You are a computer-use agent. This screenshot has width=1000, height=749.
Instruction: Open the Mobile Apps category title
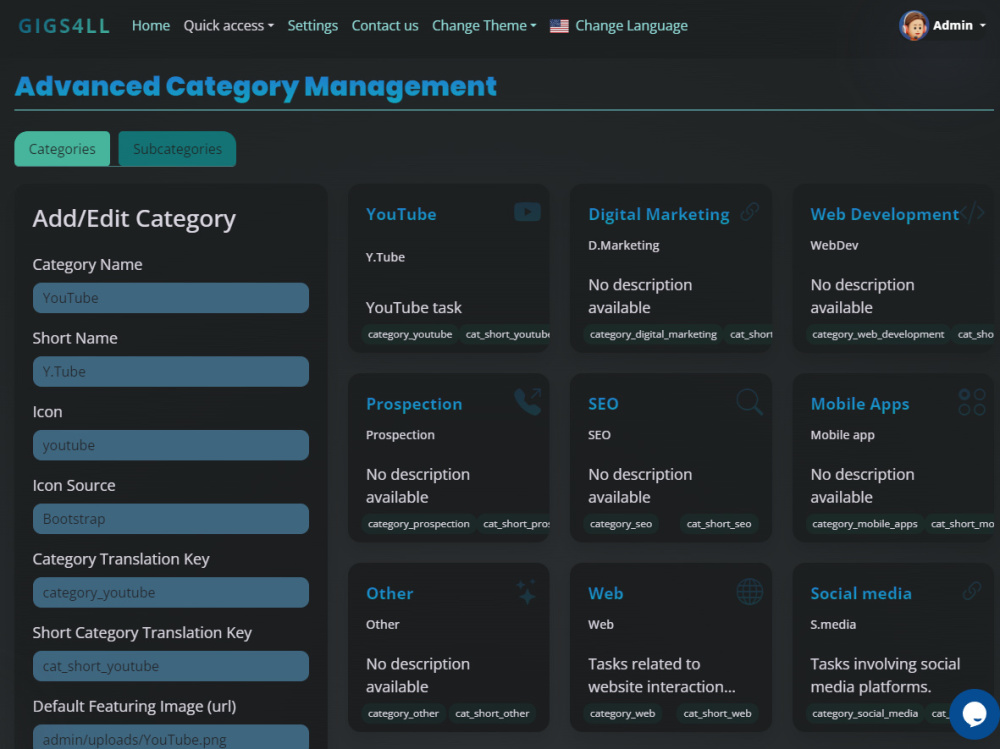pyautogui.click(x=860, y=404)
